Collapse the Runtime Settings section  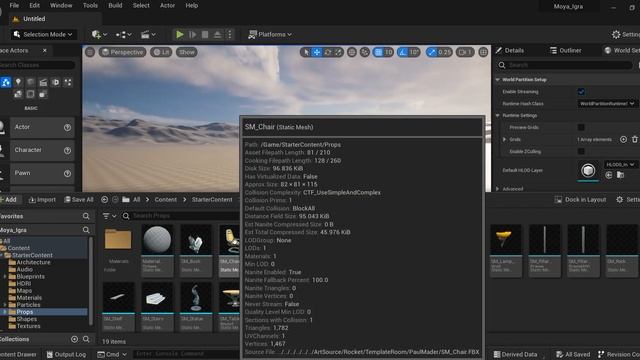click(498, 116)
